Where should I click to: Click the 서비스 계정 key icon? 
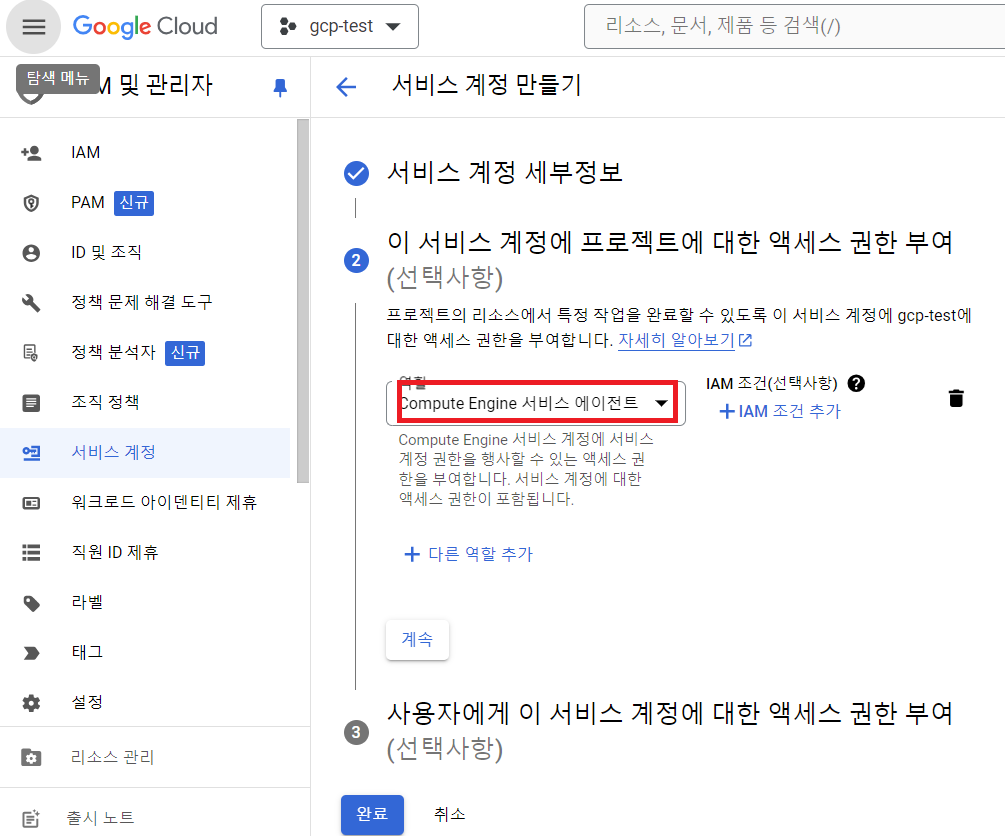(x=31, y=453)
